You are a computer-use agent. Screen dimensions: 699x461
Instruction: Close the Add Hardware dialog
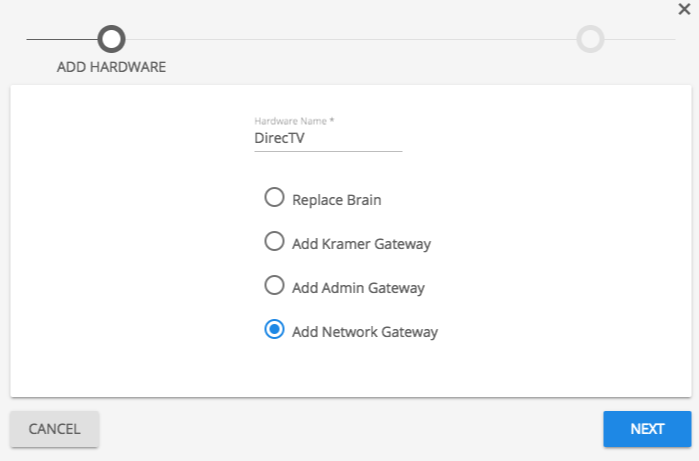(x=683, y=8)
